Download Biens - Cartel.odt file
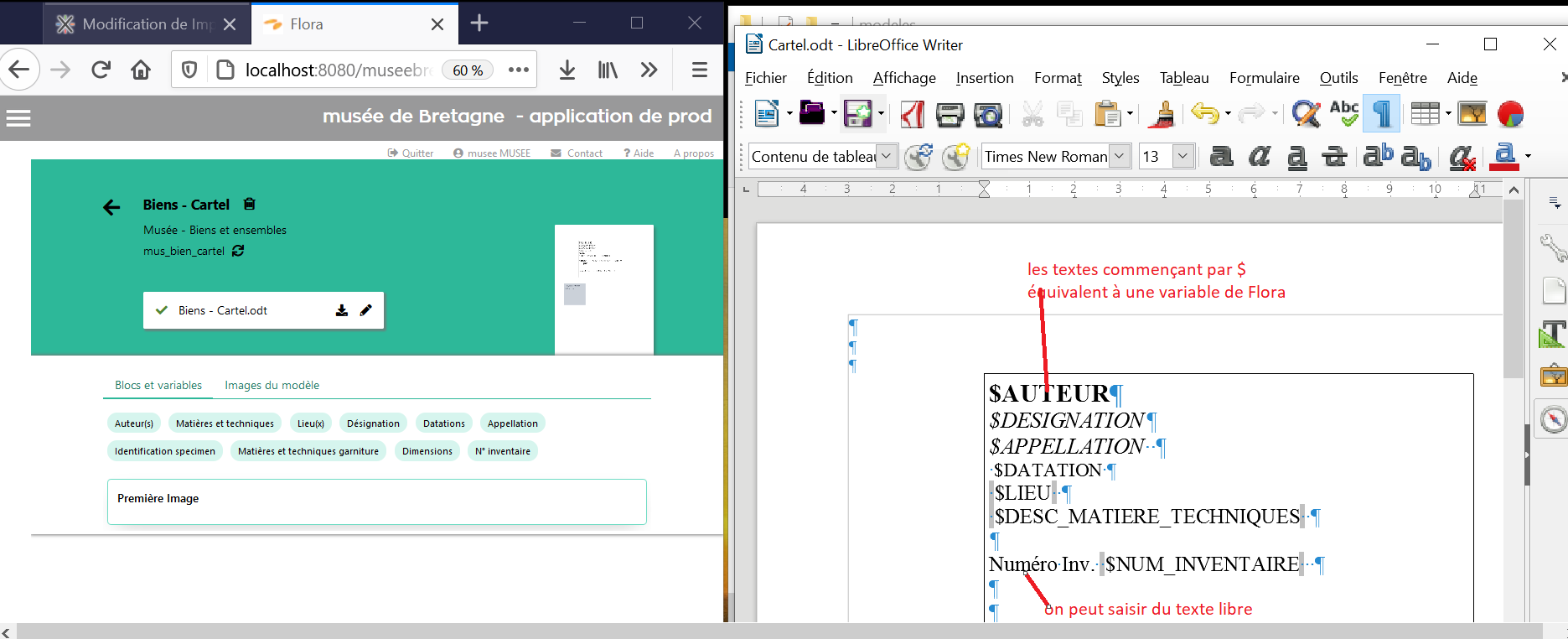 [342, 310]
